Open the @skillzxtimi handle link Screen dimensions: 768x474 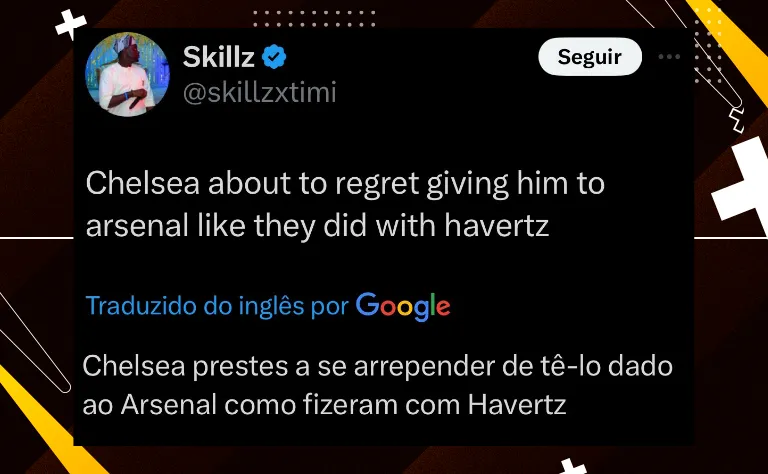[260, 93]
